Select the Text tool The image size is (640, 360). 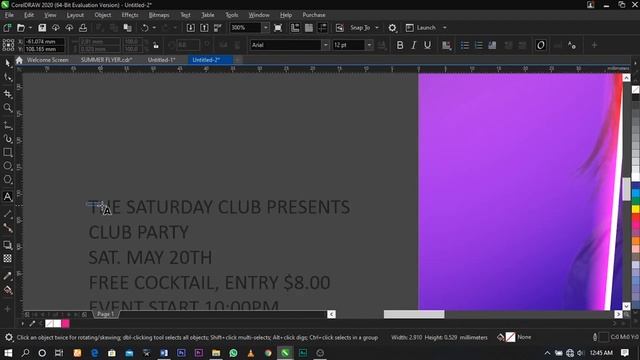coord(7,197)
